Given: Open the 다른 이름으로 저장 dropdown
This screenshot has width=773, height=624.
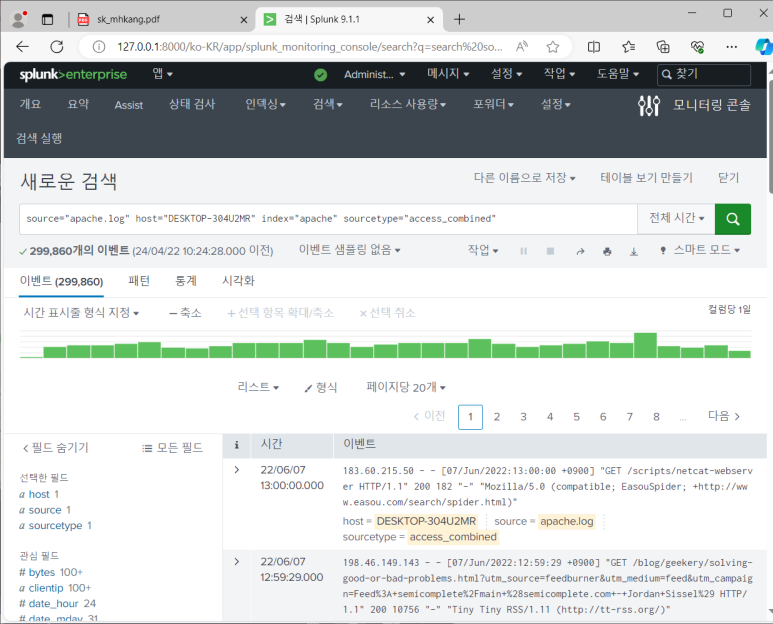Looking at the screenshot, I should click(x=525, y=177).
